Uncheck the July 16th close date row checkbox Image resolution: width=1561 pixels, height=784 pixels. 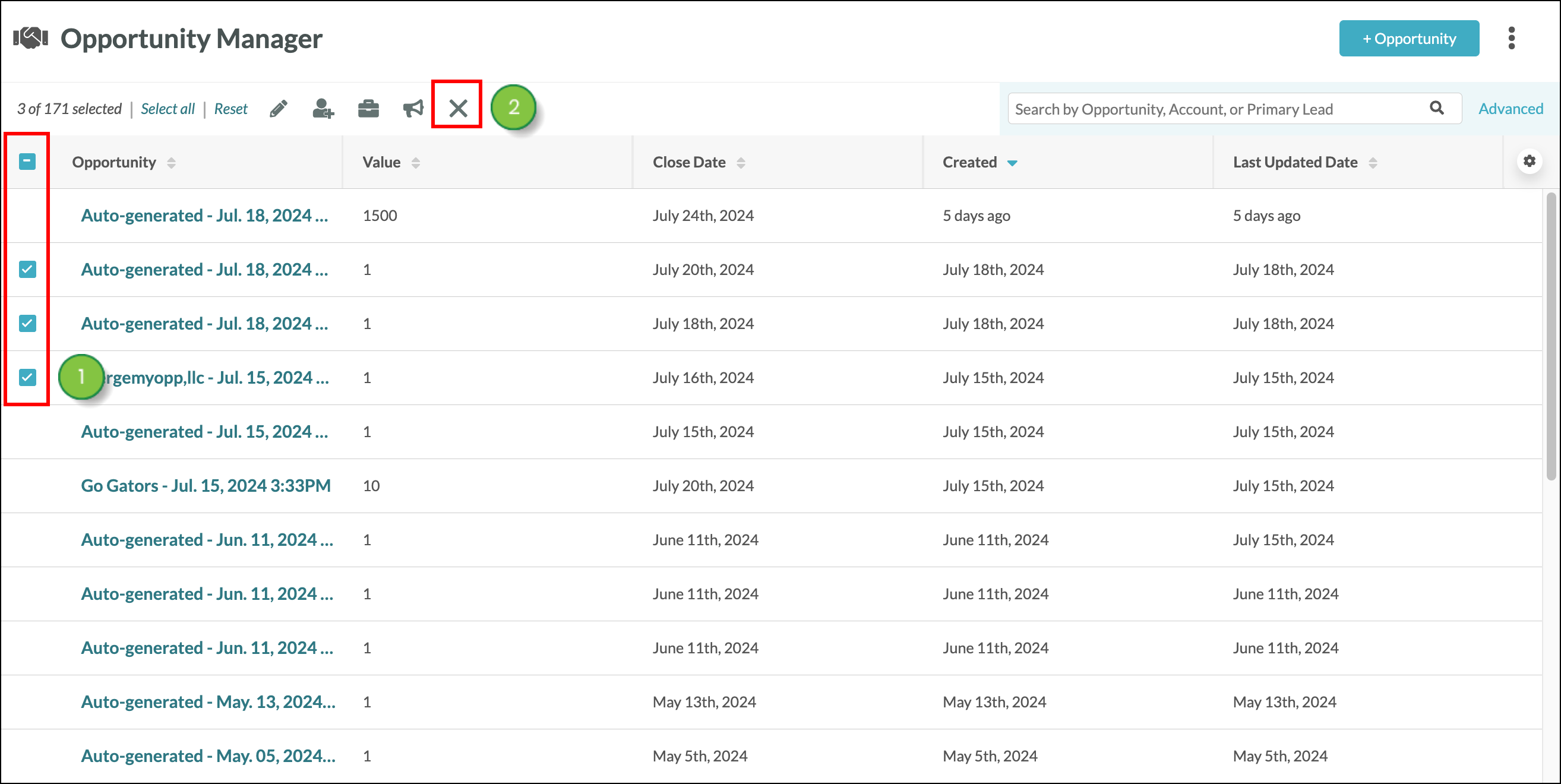pos(27,378)
